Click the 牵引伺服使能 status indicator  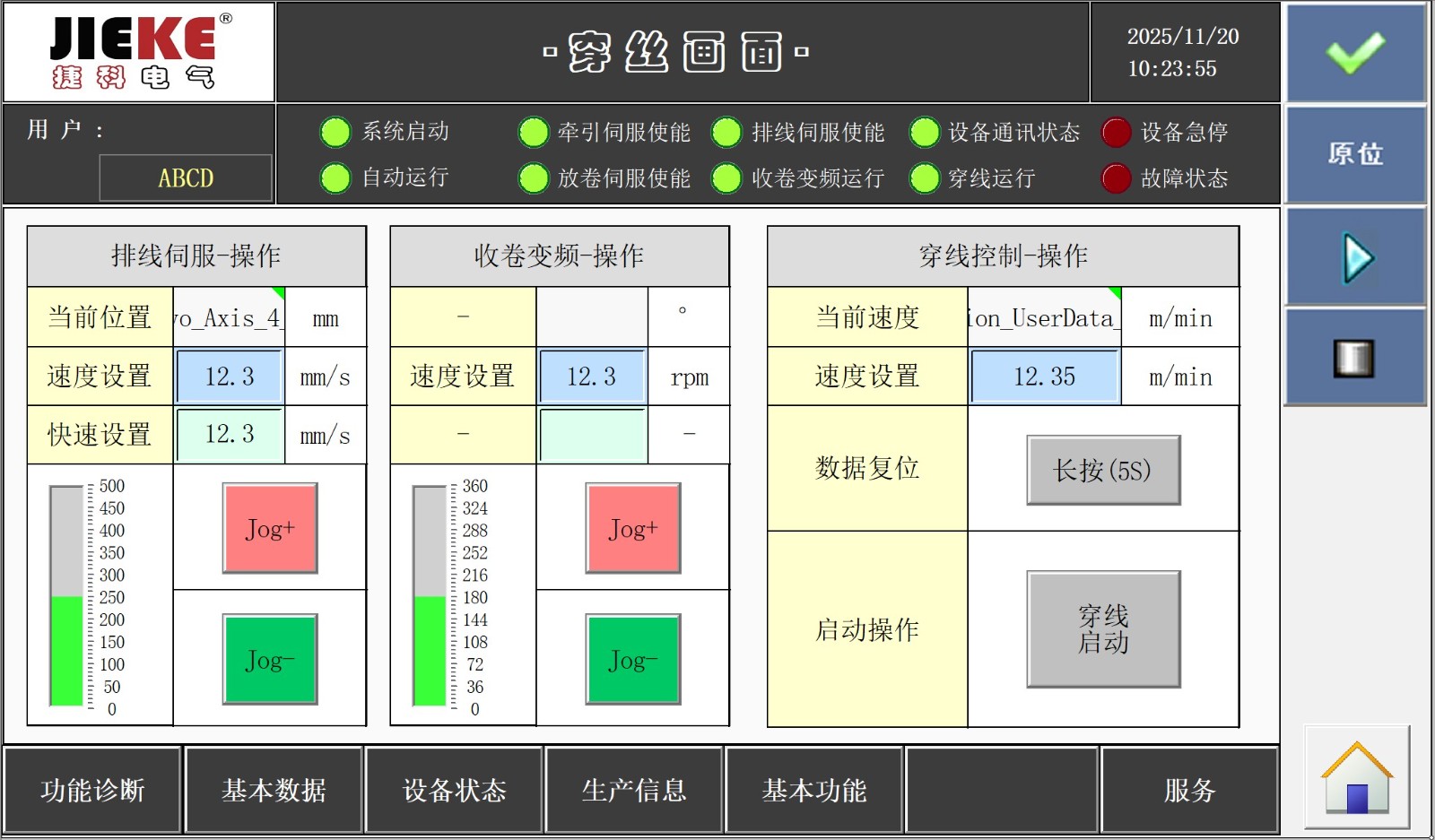coord(534,133)
